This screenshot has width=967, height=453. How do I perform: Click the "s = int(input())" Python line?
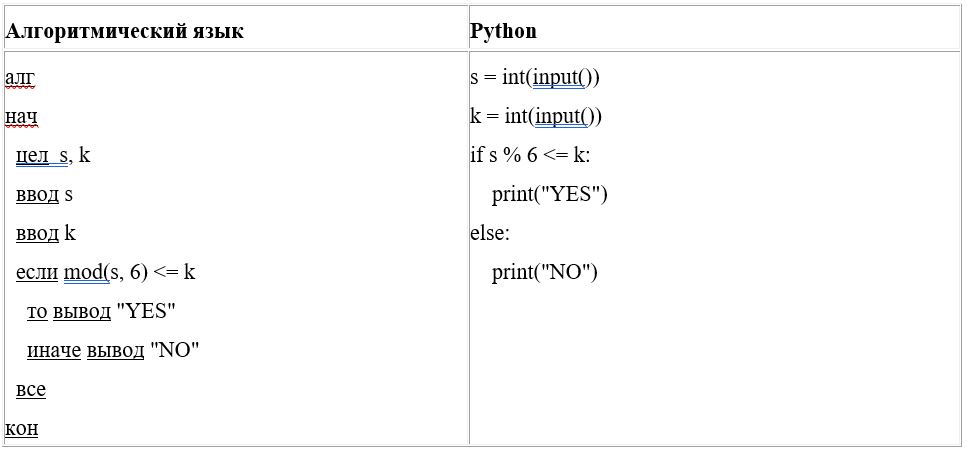[535, 78]
